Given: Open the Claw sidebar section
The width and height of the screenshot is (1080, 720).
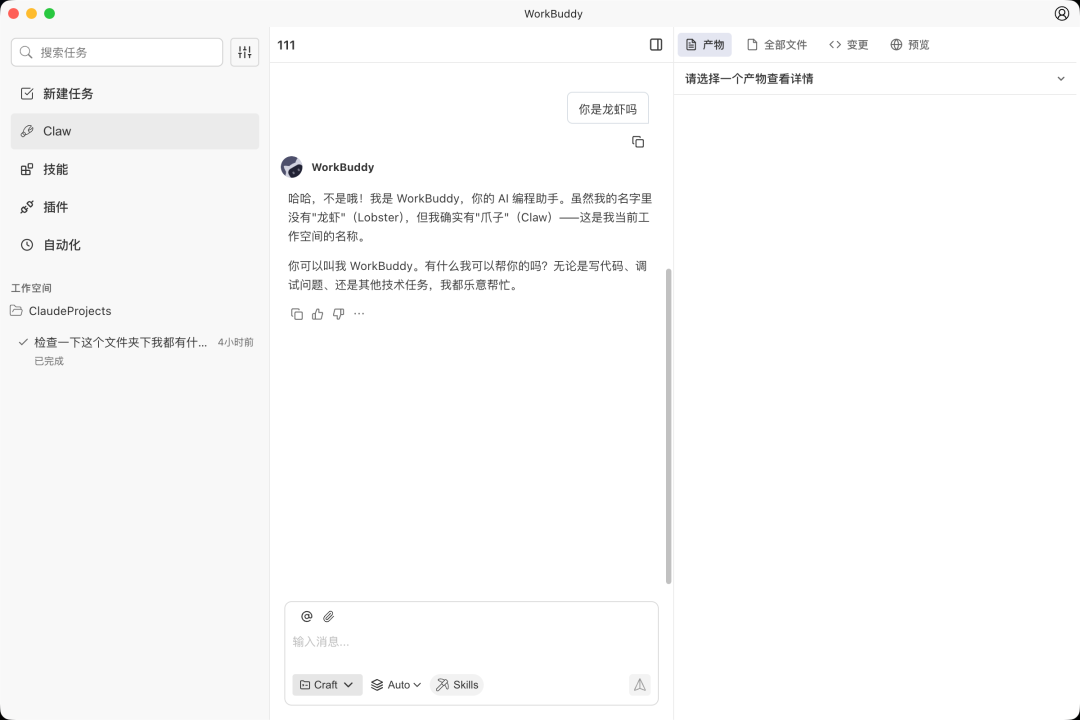Looking at the screenshot, I should pos(57,131).
